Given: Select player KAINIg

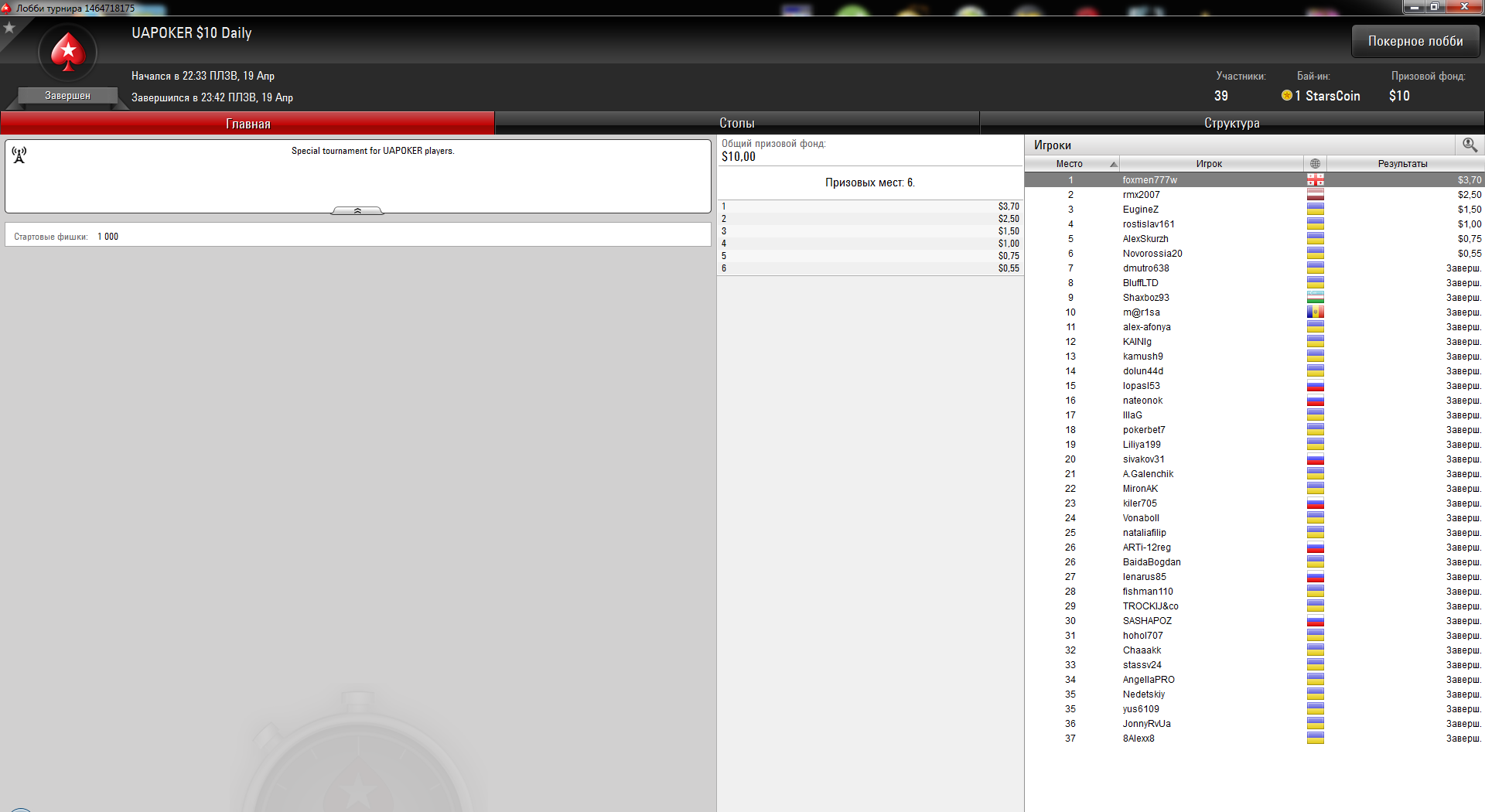Looking at the screenshot, I should (1254, 341).
